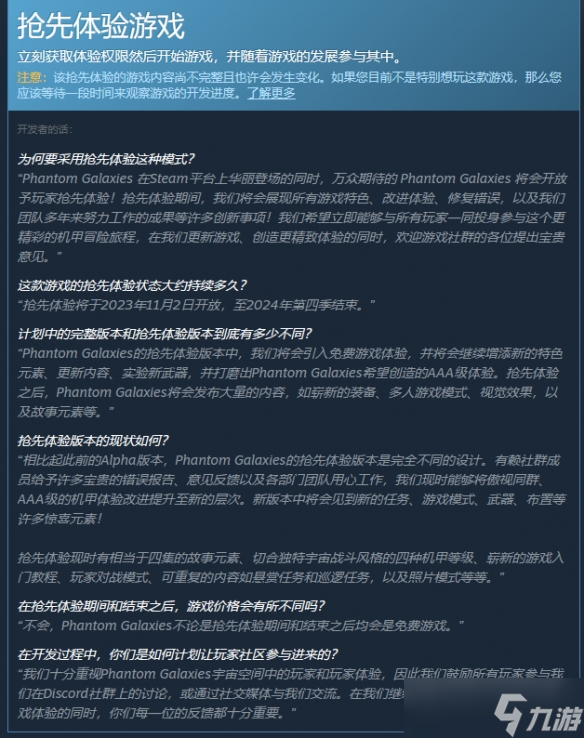Click the answer about 免费游戏 pricing
The image size is (584, 738).
pyautogui.click(x=241, y=626)
